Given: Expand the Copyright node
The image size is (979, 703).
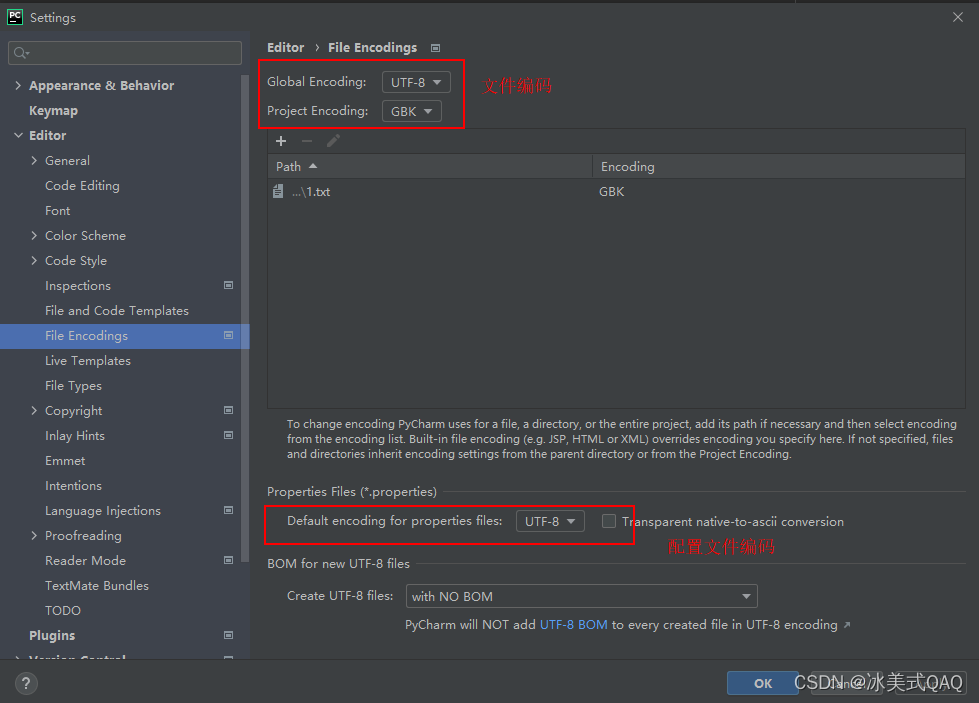Looking at the screenshot, I should coord(34,410).
